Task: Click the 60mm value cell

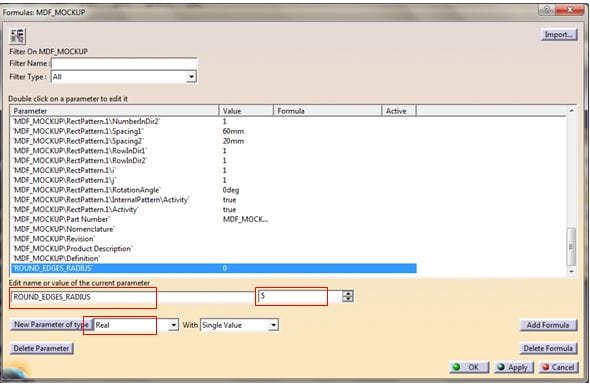Action: click(x=233, y=131)
